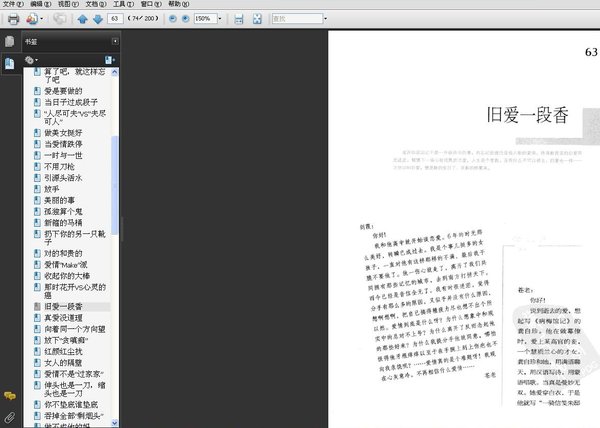The image size is (600, 428).
Task: Go to previous page with up arrow
Action: coord(82,19)
